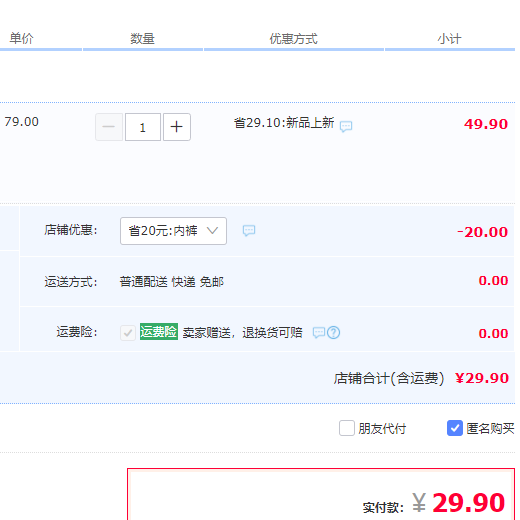Click the 实付款 total payment box

coord(321,494)
